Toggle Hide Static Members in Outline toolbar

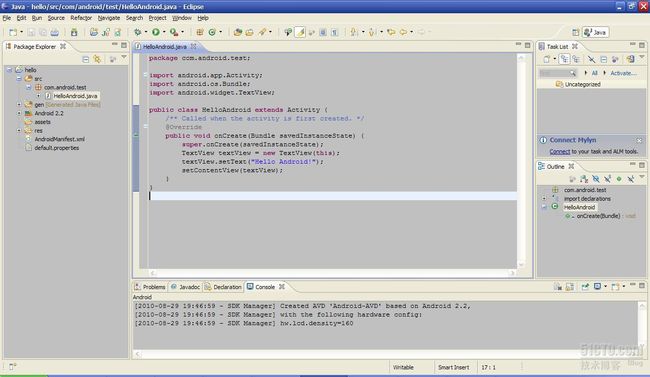(x=607, y=179)
